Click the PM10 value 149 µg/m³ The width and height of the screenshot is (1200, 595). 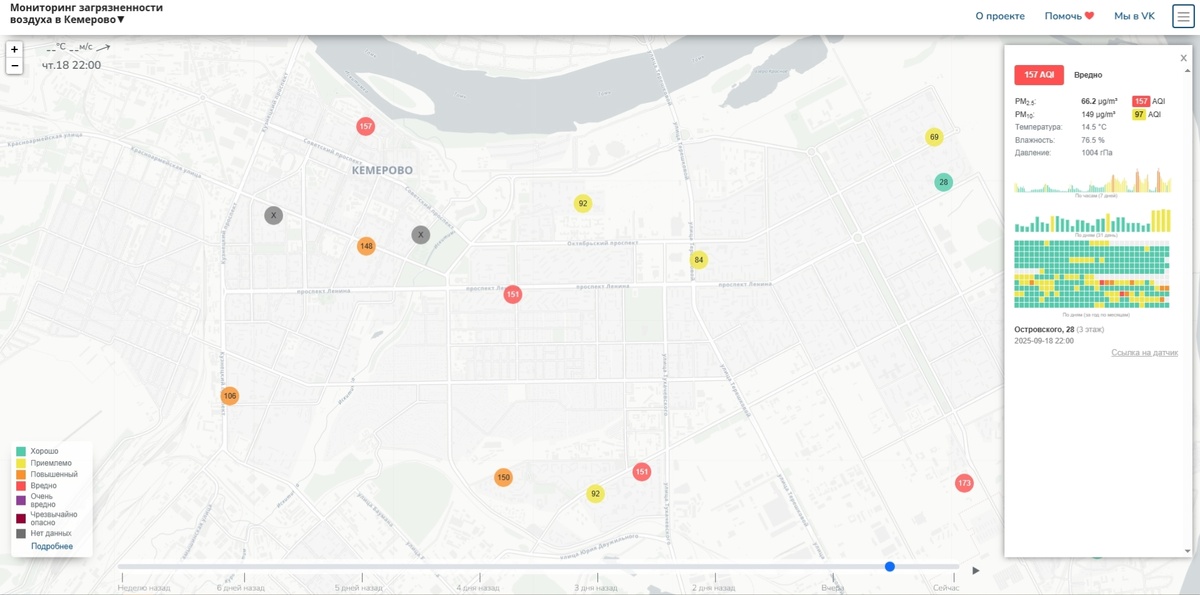[x=1098, y=114]
